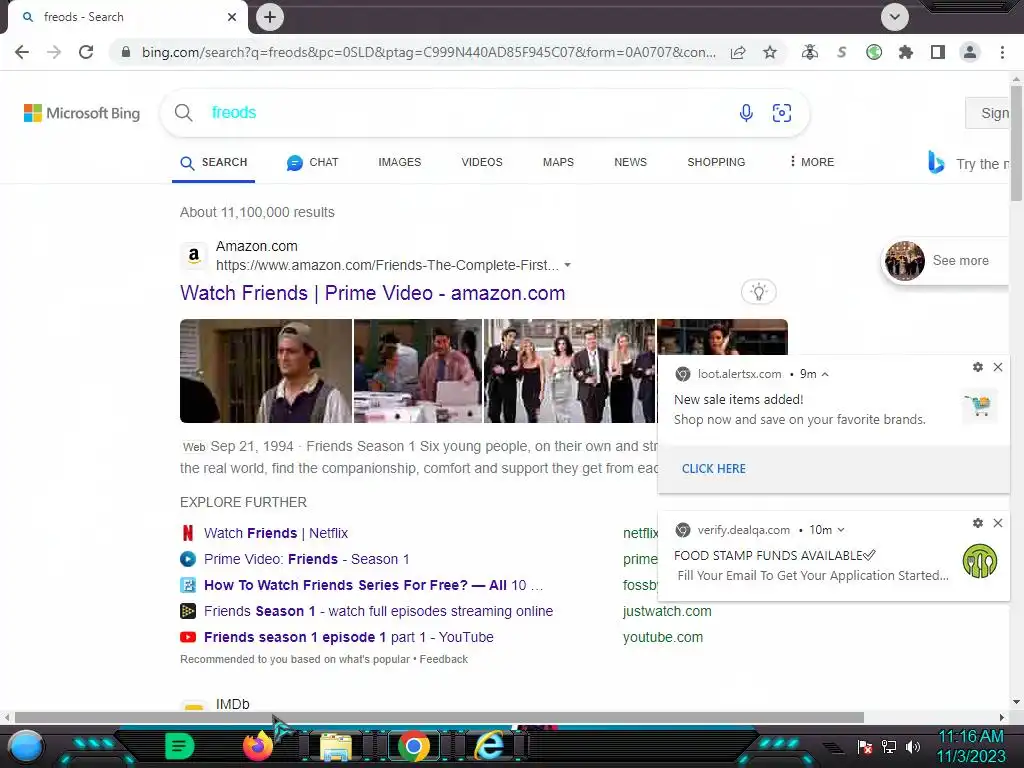Expand the verify.dealqa.com notification chevron
This screenshot has height=768, width=1024.
tap(841, 530)
